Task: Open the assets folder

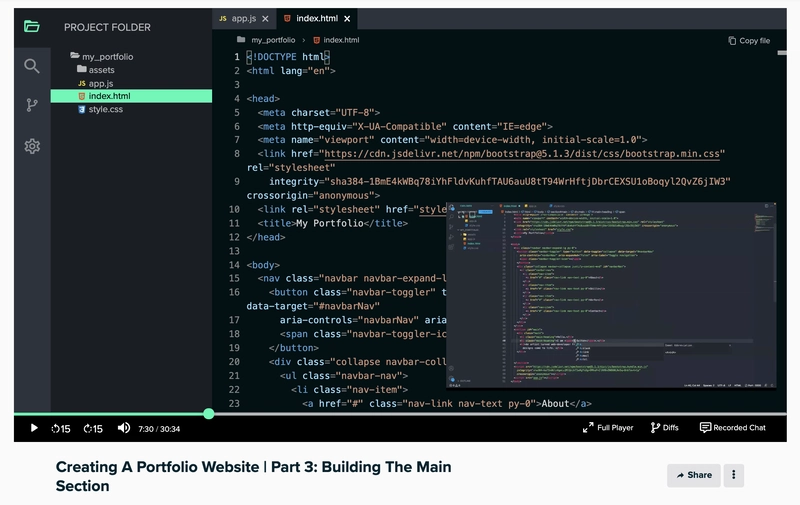Action: 95,69
